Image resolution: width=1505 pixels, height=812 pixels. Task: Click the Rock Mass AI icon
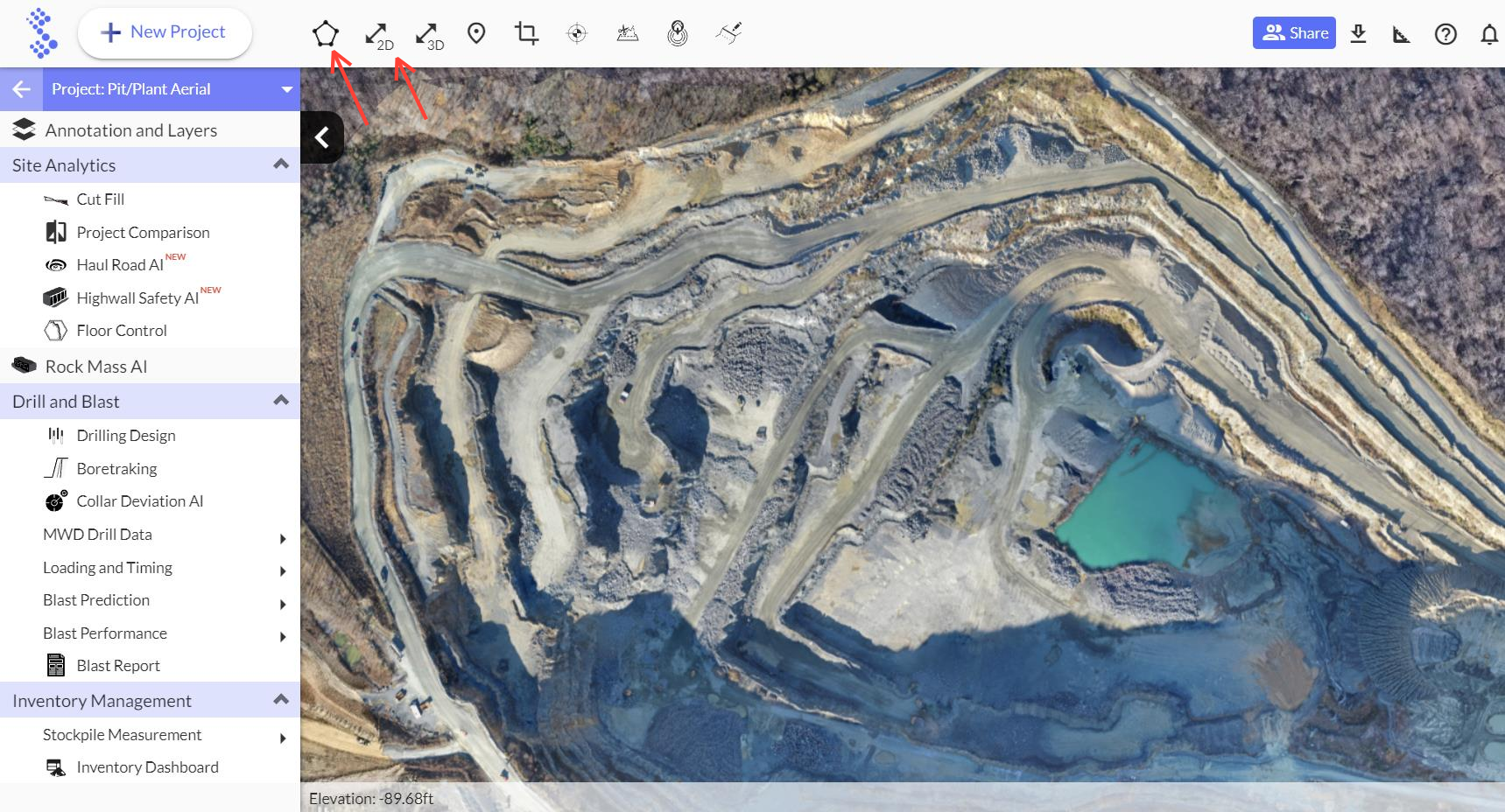24,365
